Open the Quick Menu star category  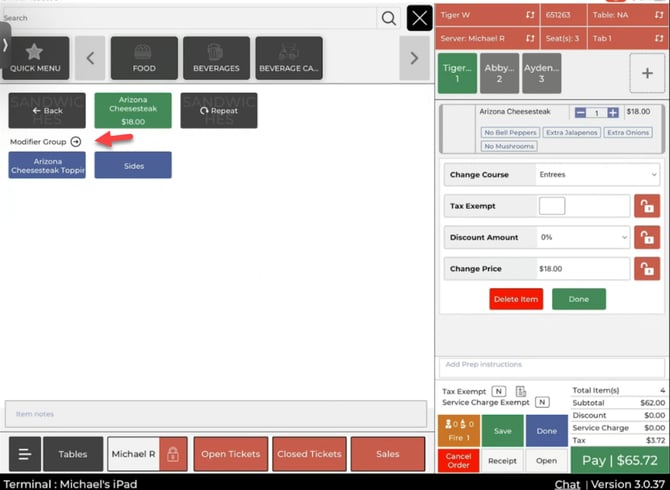(x=36, y=58)
